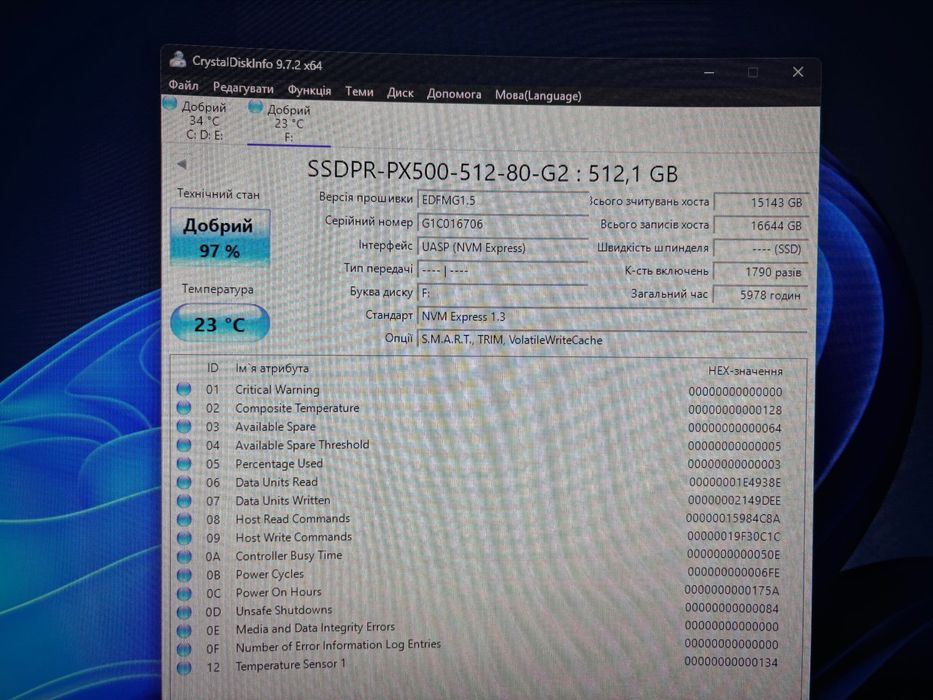
Task: Click the Добрий 97 % health status button
Action: [x=220, y=237]
